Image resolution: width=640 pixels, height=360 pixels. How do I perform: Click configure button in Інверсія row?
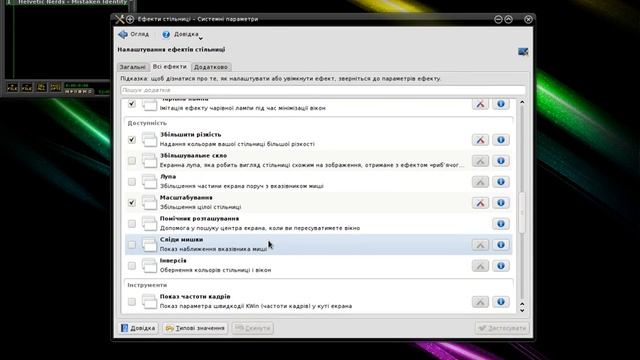click(x=480, y=266)
